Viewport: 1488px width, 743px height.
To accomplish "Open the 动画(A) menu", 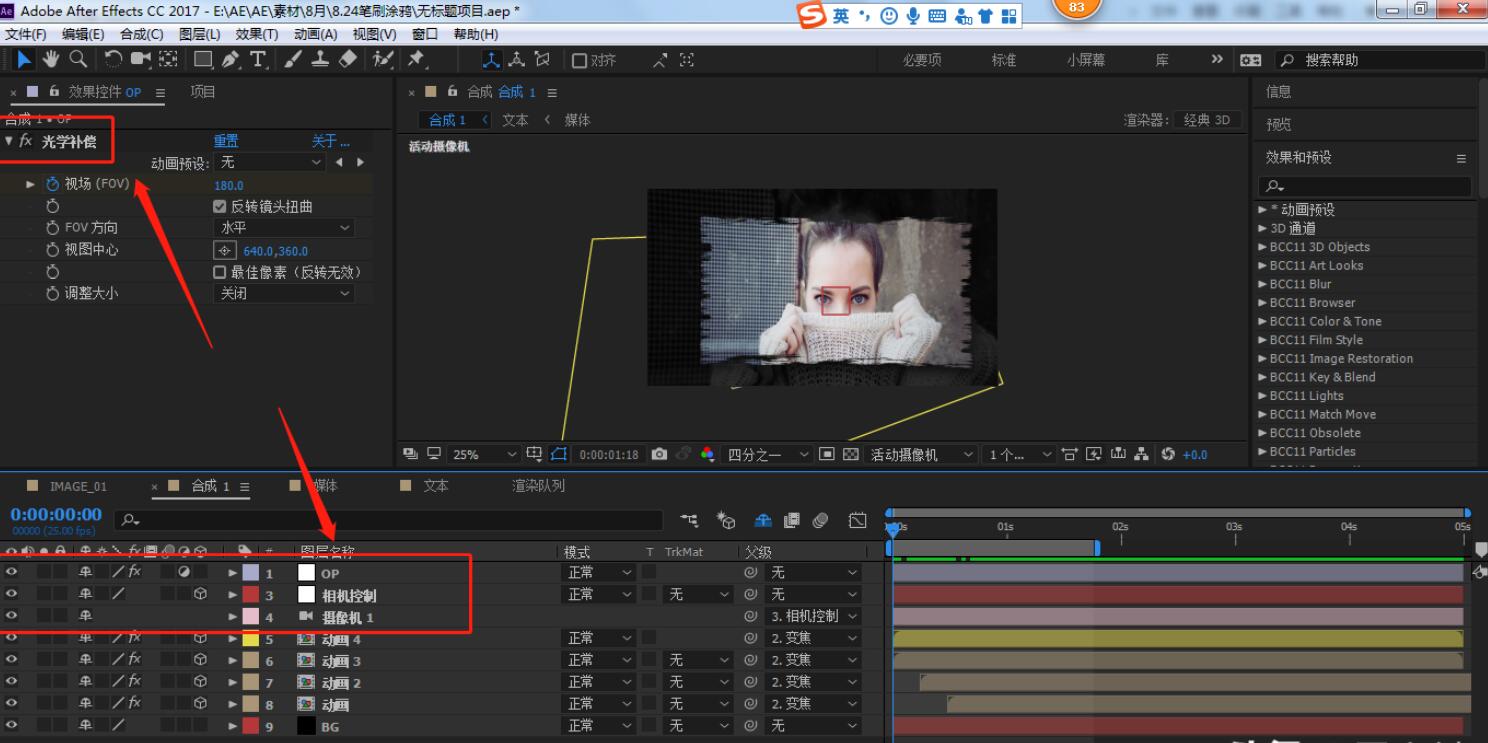I will point(316,34).
